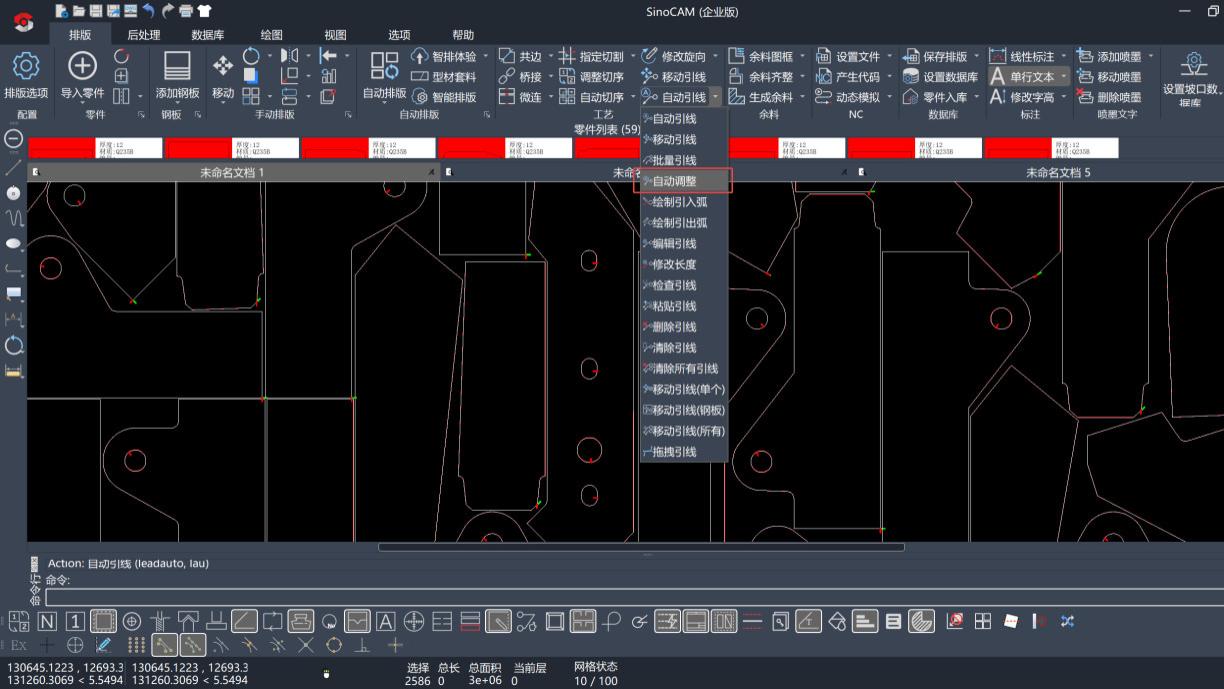
Task: Run 自动排版 auto nesting
Action: coord(384,68)
